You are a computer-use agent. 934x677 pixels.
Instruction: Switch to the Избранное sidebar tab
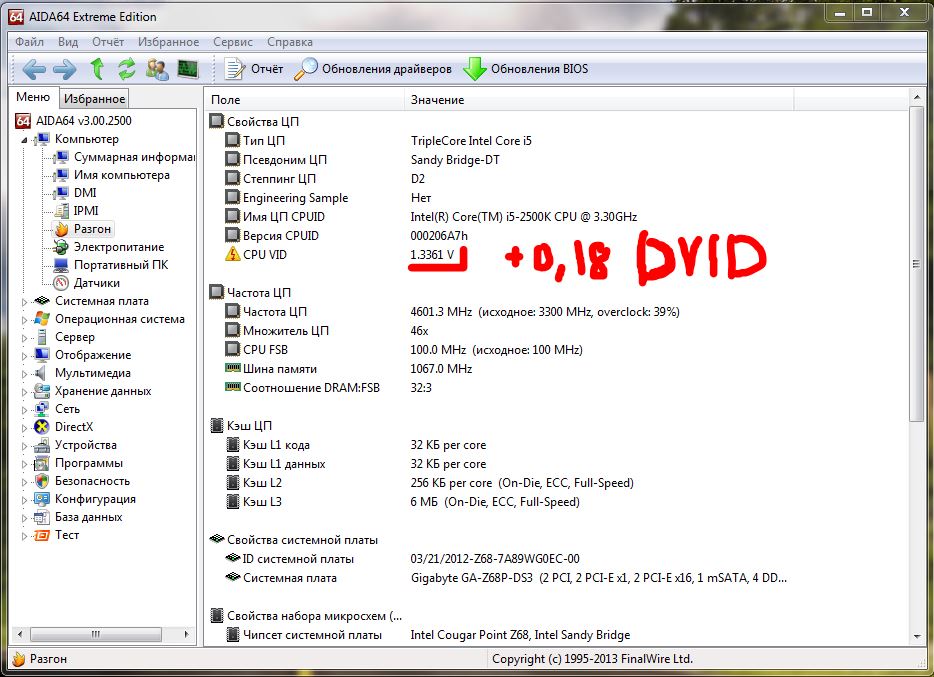94,99
